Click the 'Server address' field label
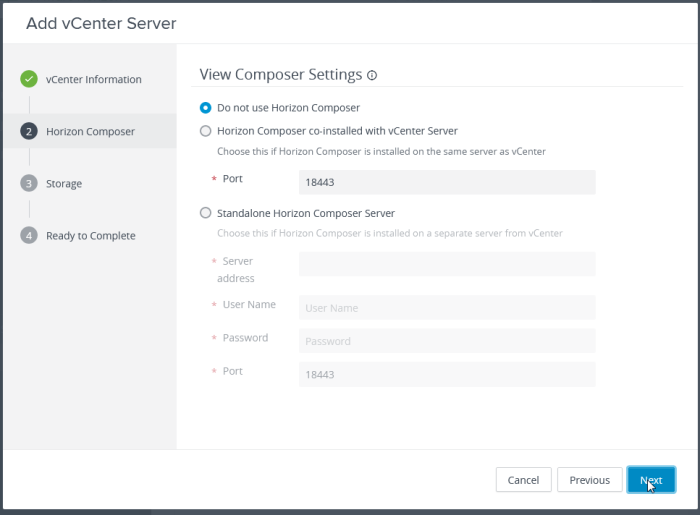This screenshot has width=700, height=515. (x=235, y=270)
